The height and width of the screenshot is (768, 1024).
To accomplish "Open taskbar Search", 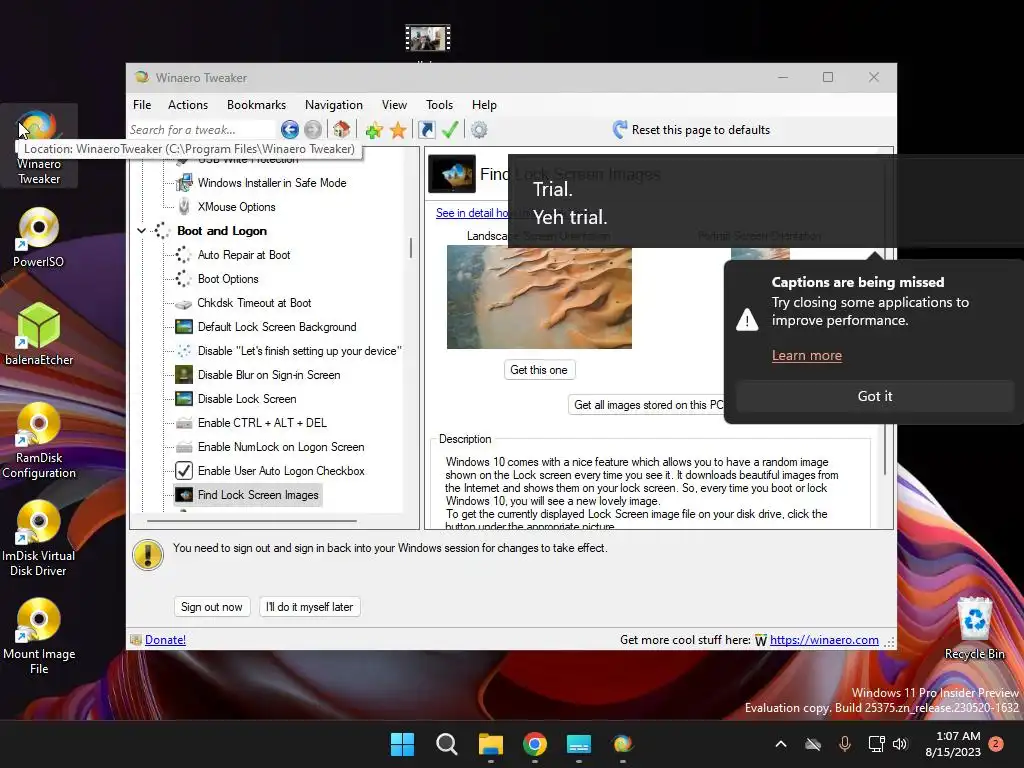I will point(447,744).
